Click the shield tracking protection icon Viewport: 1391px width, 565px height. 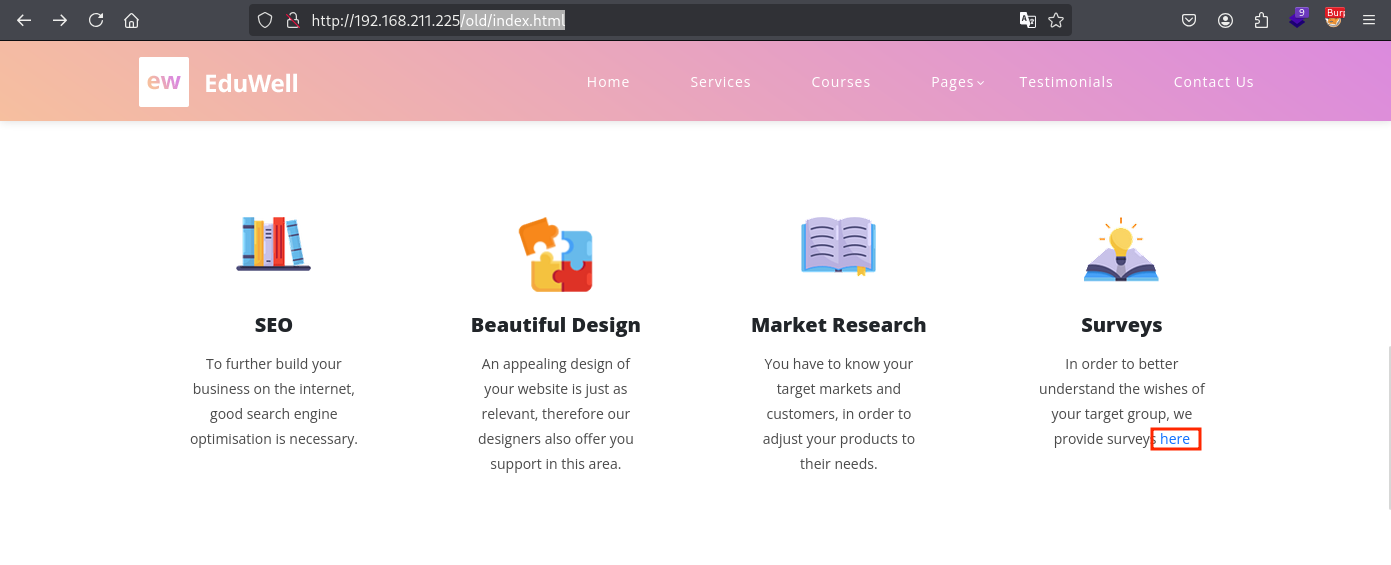(265, 20)
